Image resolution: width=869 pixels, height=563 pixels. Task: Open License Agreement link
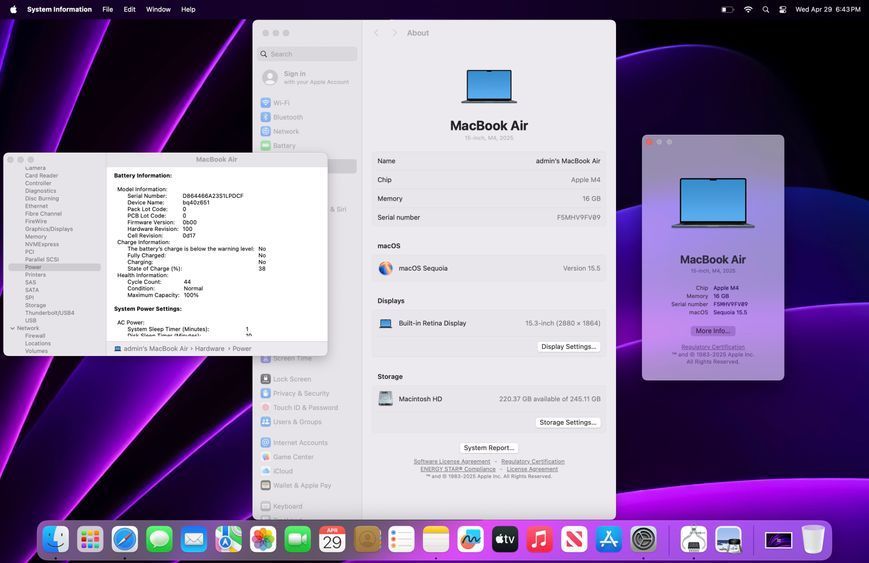[x=532, y=469]
